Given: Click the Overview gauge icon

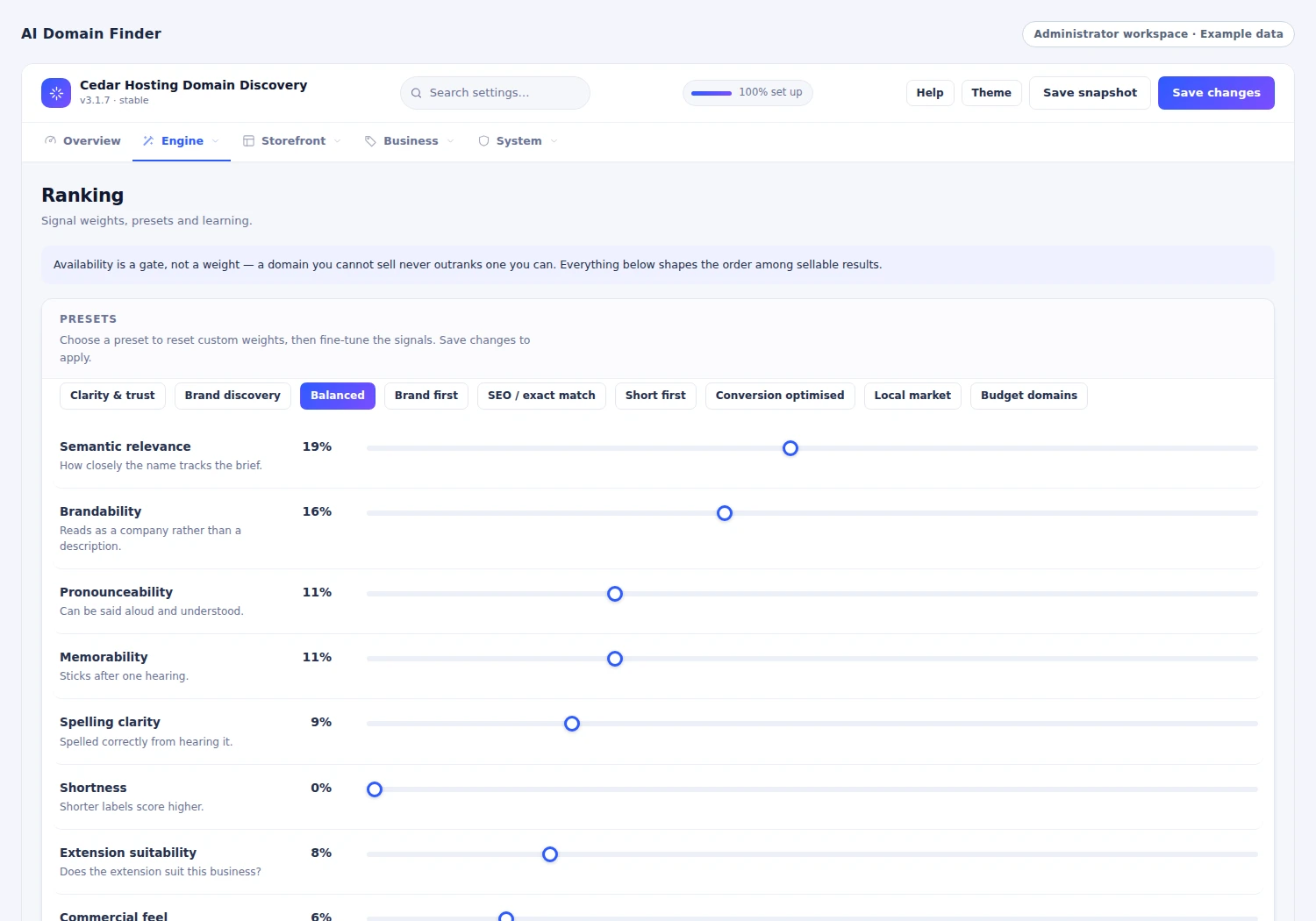Looking at the screenshot, I should pos(51,141).
